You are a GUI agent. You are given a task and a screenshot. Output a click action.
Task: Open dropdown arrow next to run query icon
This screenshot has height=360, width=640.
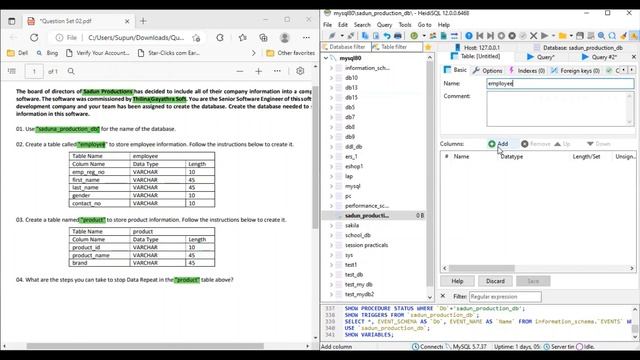[x=553, y=36]
